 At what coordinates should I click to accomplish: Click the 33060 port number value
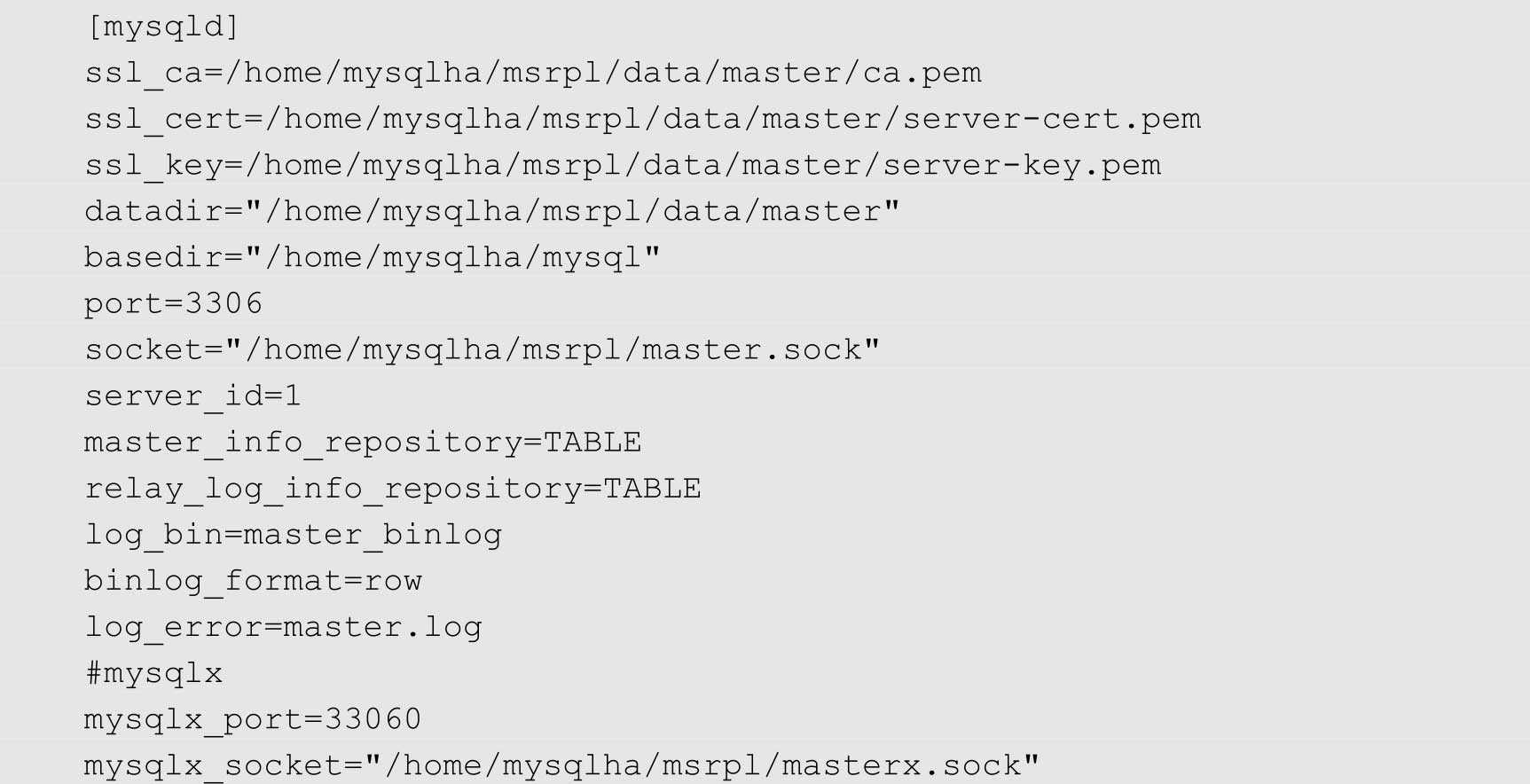[x=373, y=718]
